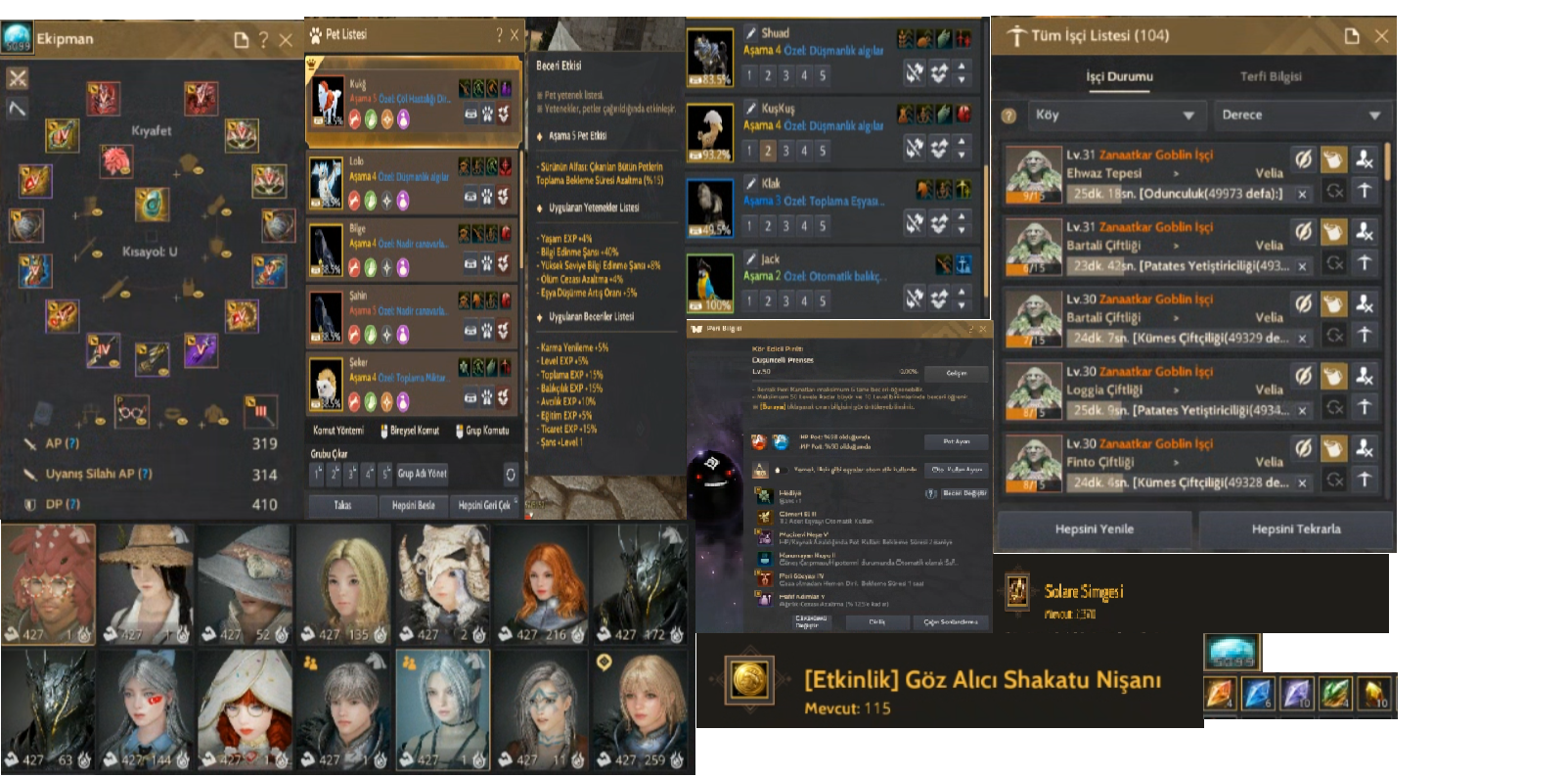Open the help icon in Pet Listesi header

pos(499,35)
